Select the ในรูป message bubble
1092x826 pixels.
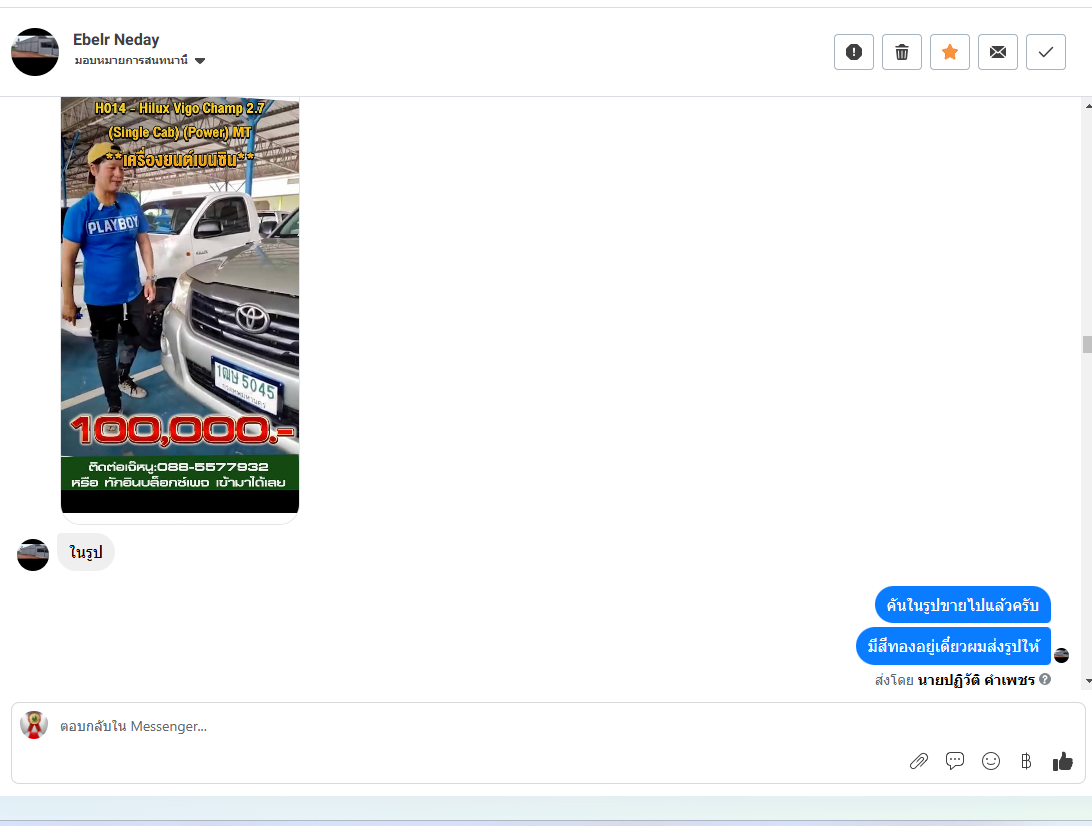86,552
